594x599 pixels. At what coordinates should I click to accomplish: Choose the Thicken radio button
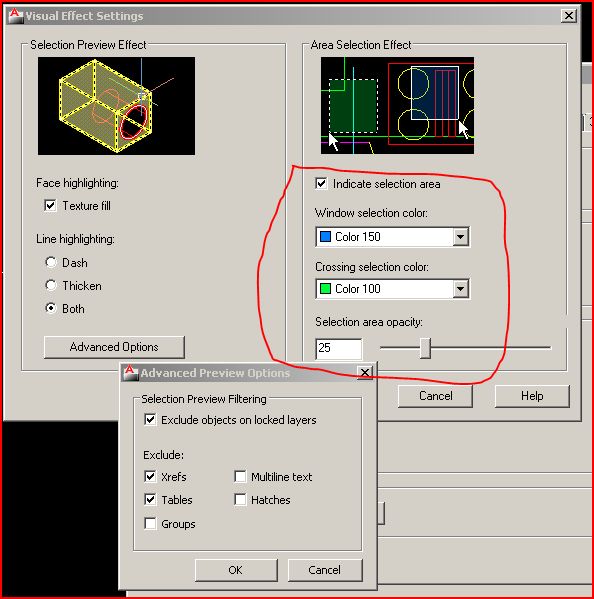[x=51, y=285]
